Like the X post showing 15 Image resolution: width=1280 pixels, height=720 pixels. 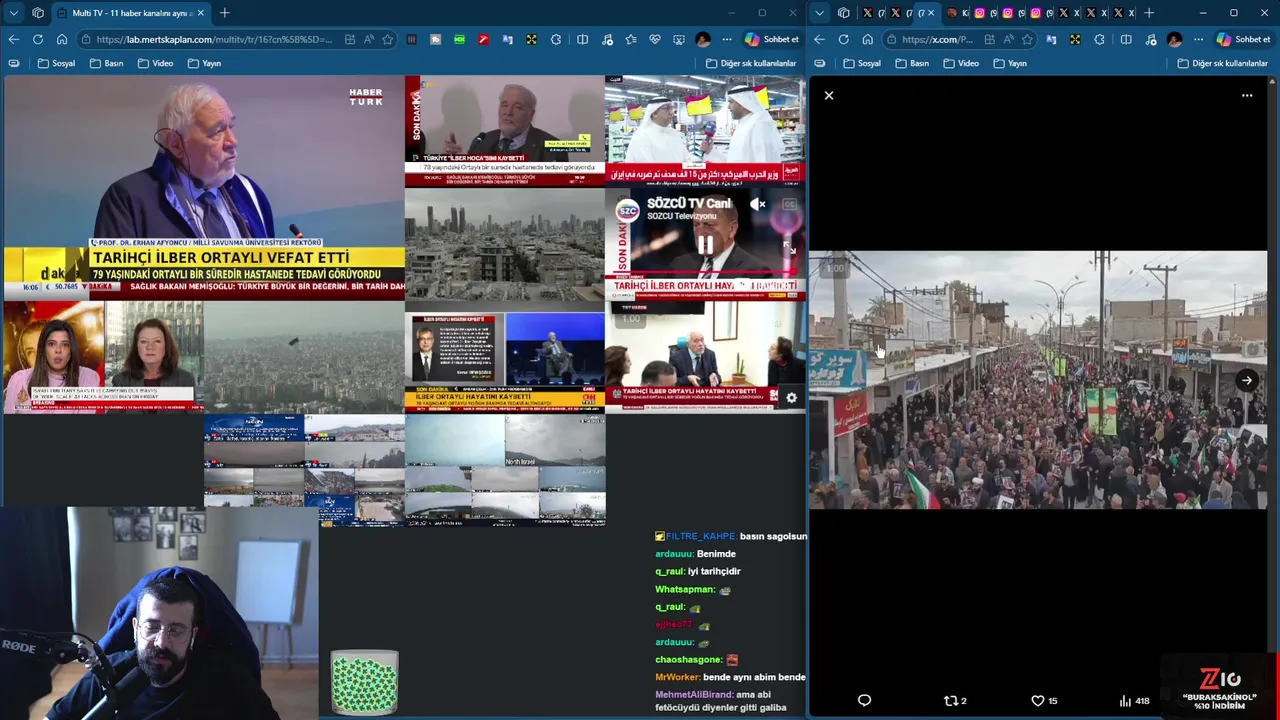point(1044,700)
